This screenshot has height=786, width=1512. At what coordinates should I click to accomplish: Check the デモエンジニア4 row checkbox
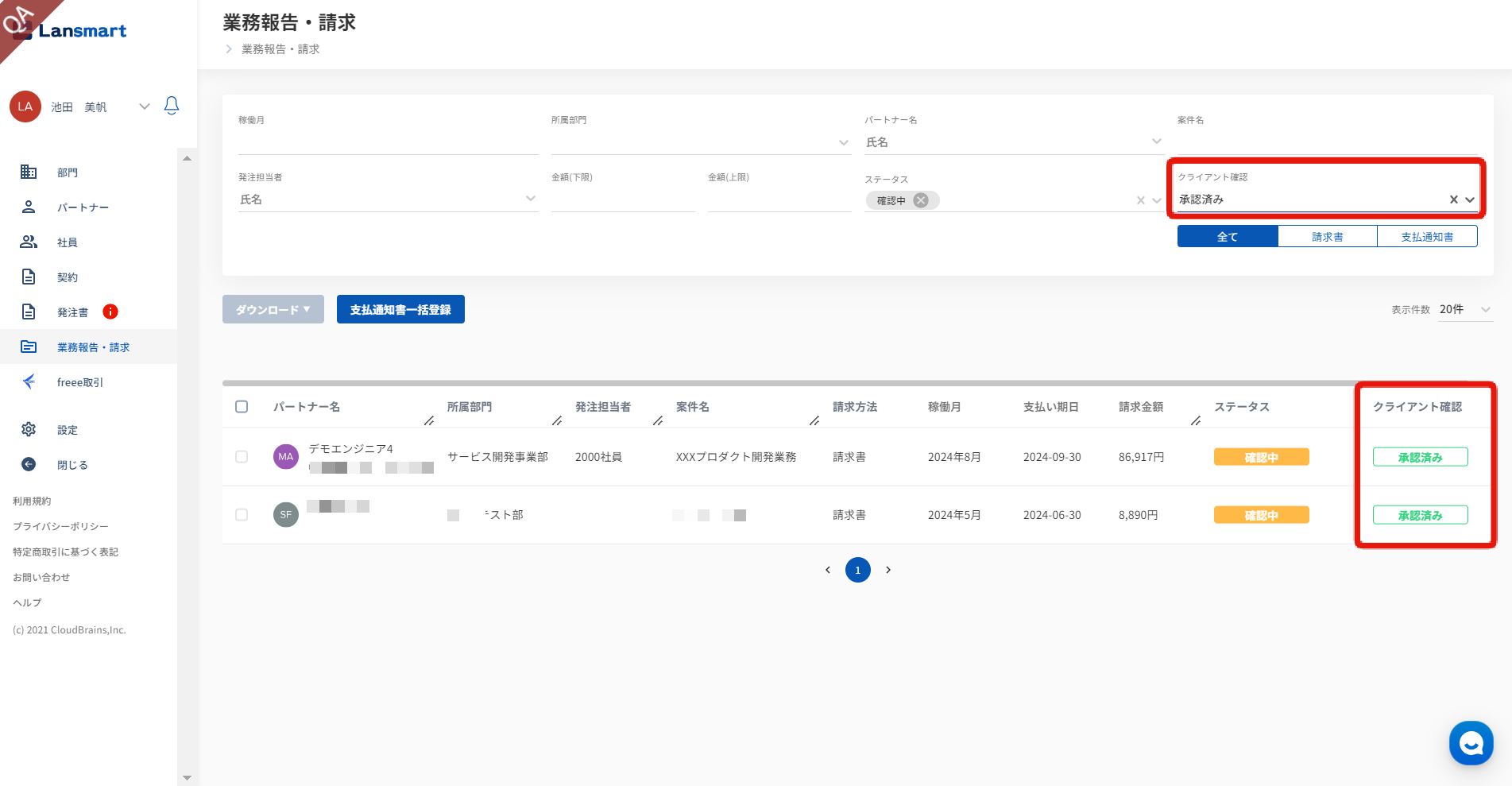242,457
